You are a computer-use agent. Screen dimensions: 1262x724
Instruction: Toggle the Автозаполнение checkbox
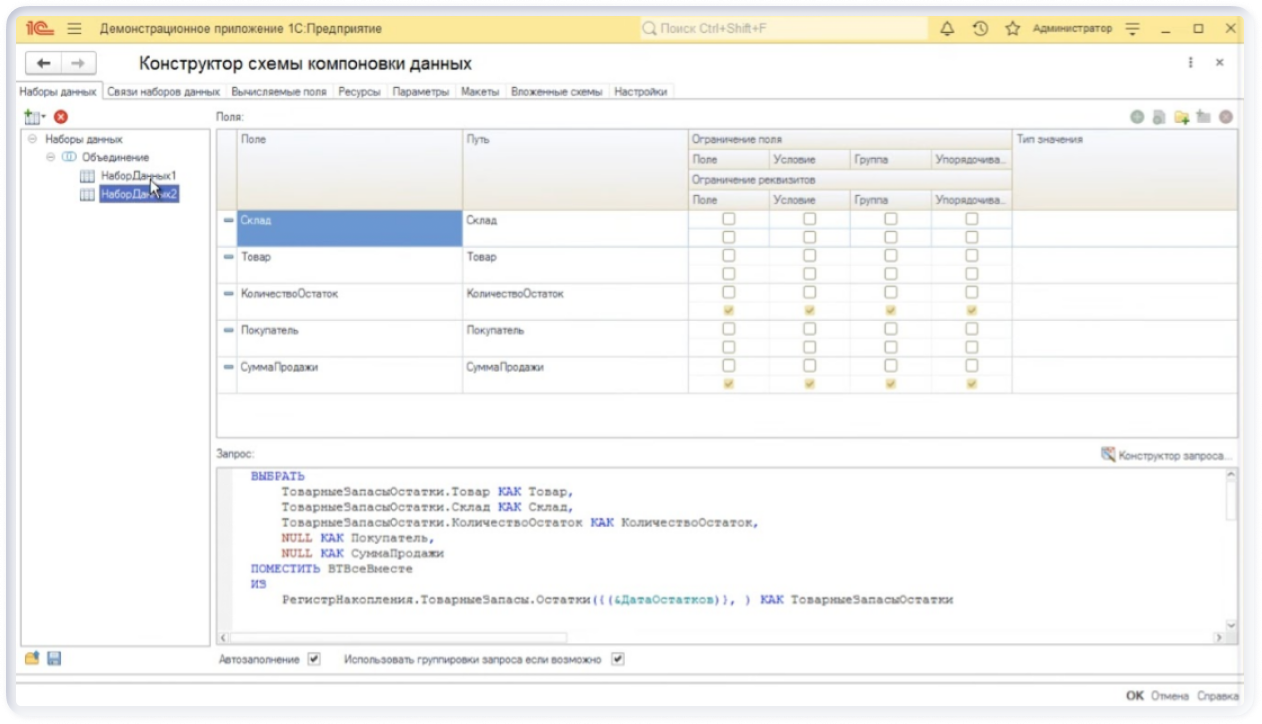(x=314, y=659)
